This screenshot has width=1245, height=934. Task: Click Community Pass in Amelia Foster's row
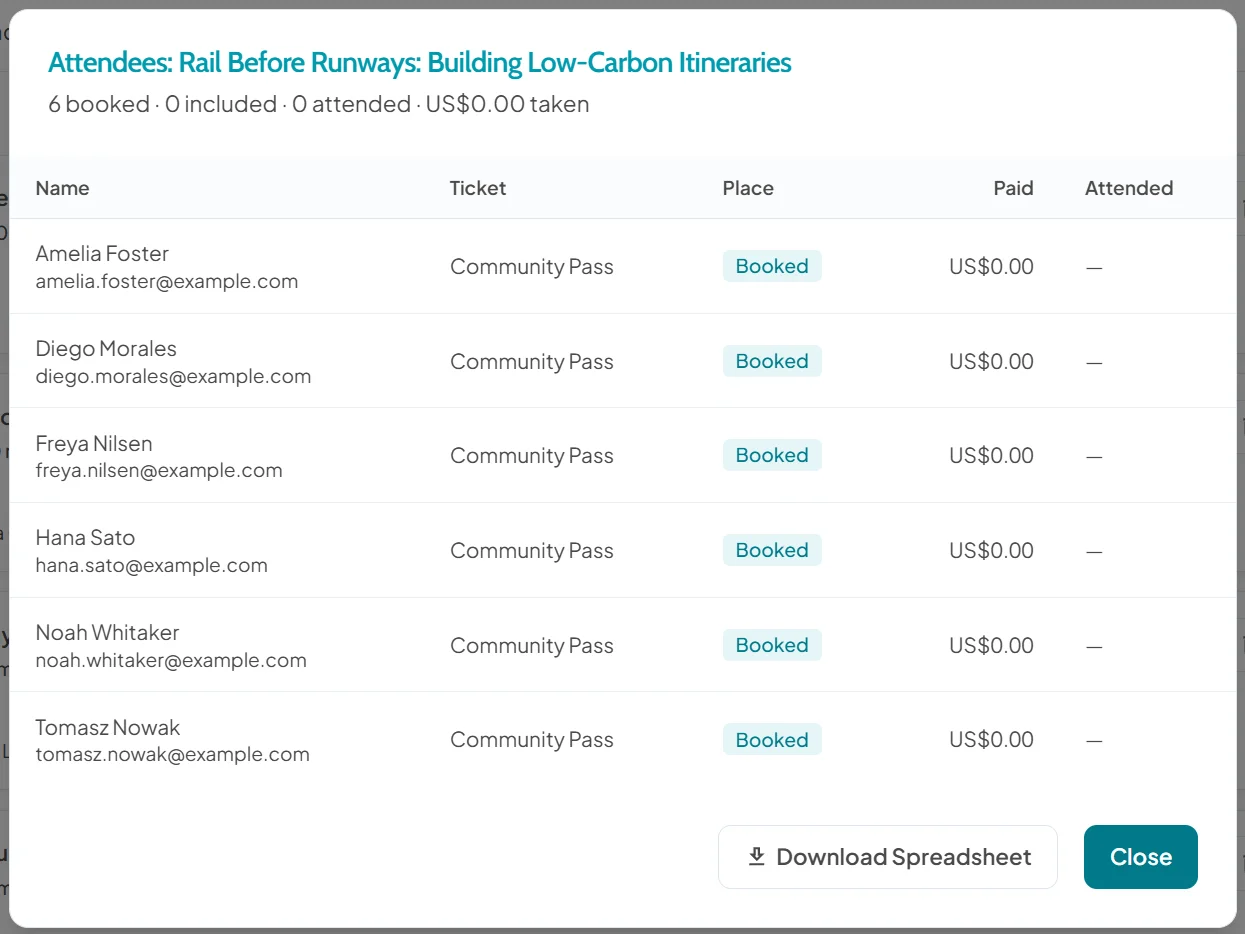coord(532,267)
